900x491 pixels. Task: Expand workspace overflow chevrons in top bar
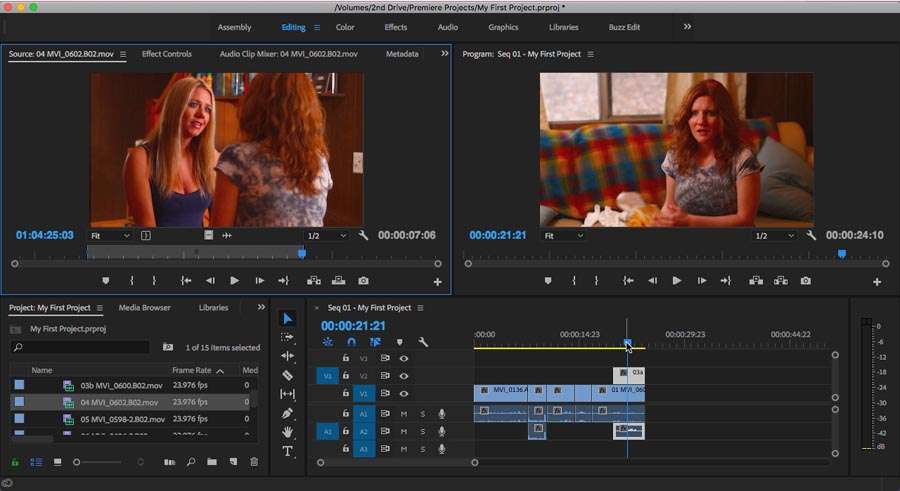tap(687, 26)
